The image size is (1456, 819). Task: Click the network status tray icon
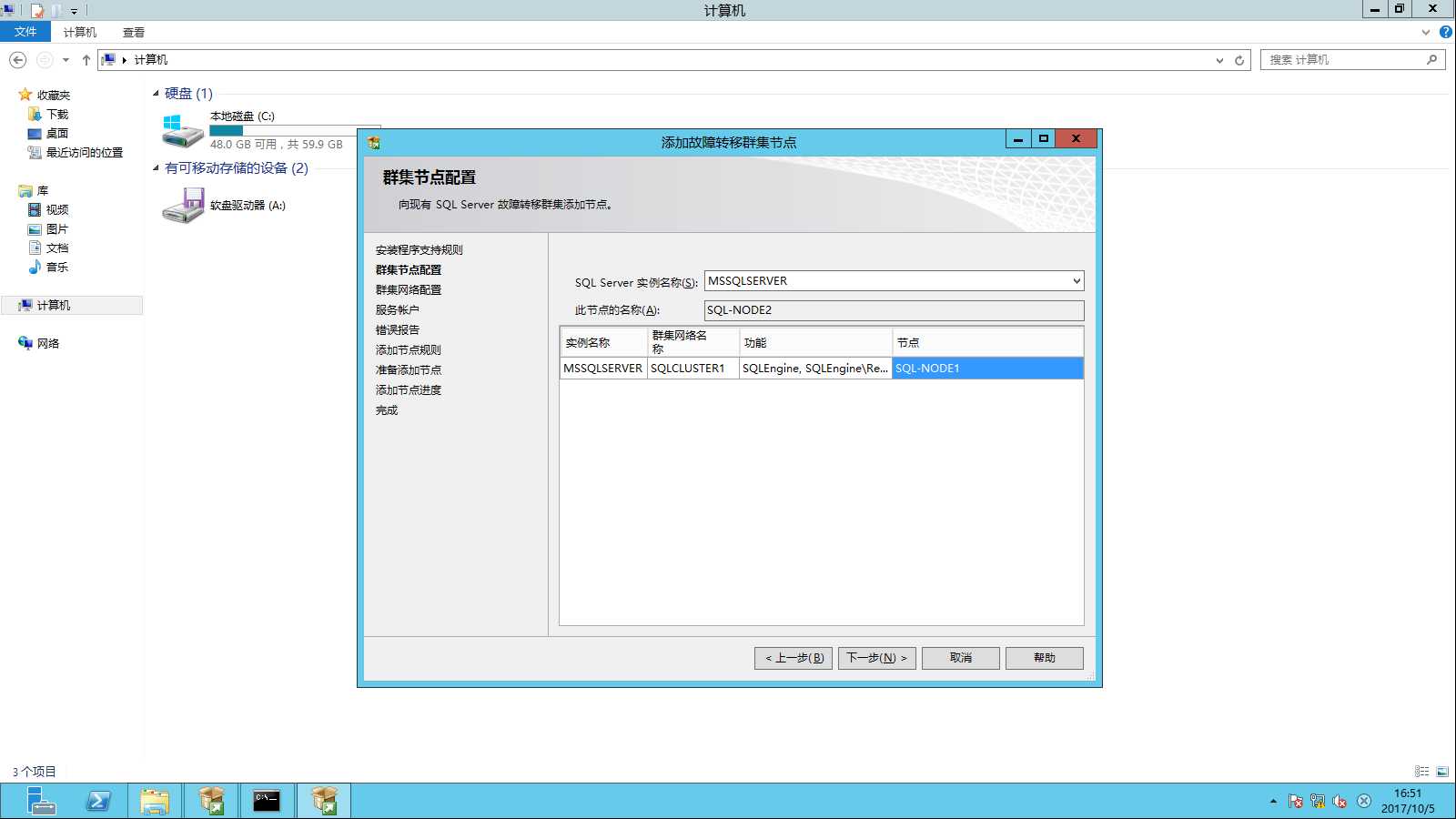point(1318,802)
